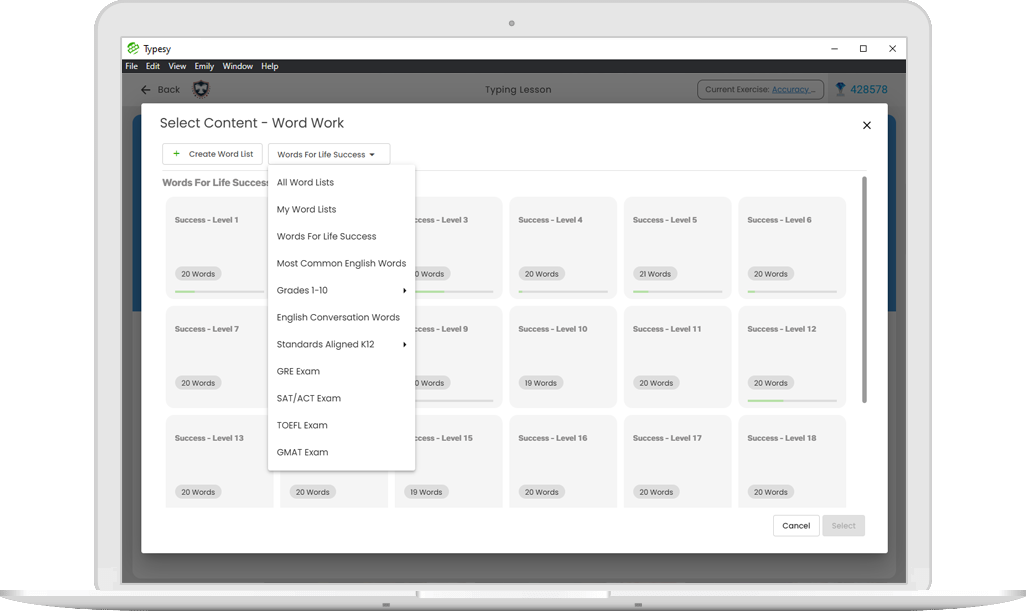Click the Words For Life Success section heading
1026x611 pixels.
pos(215,183)
